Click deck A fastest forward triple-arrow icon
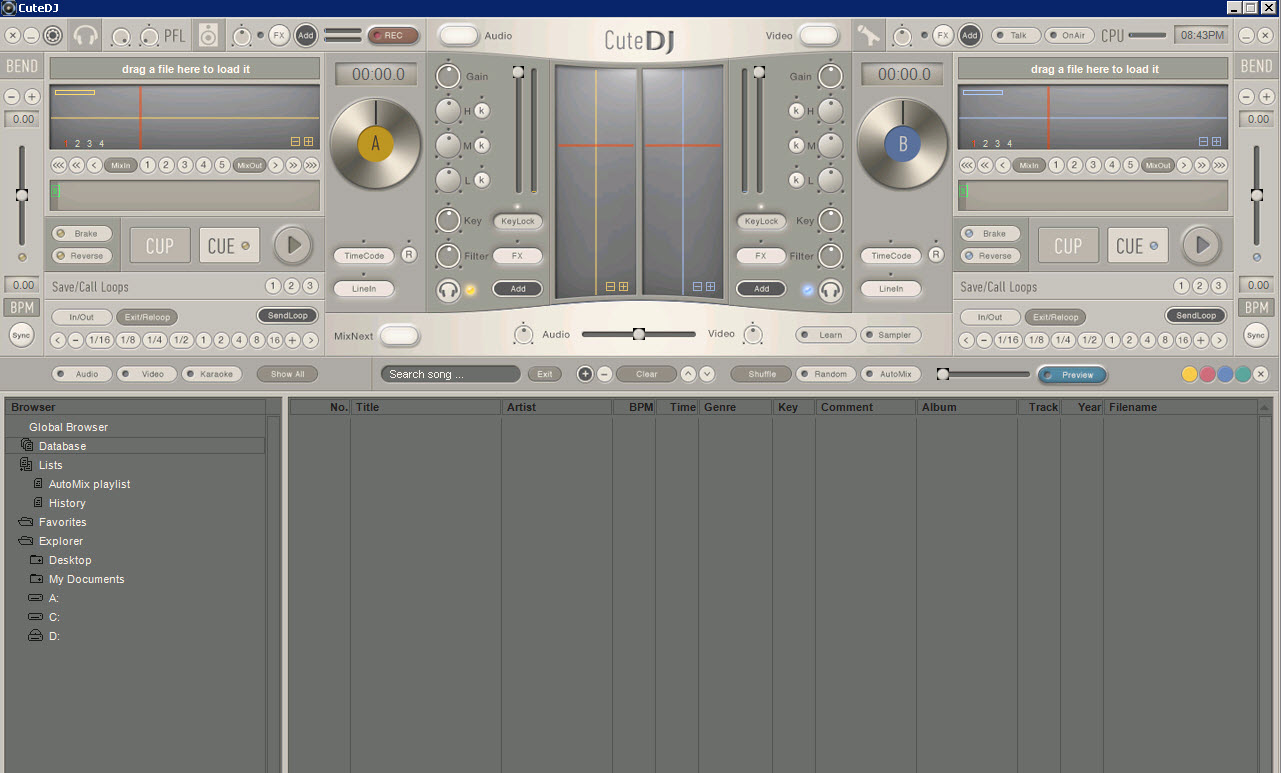 pos(311,165)
